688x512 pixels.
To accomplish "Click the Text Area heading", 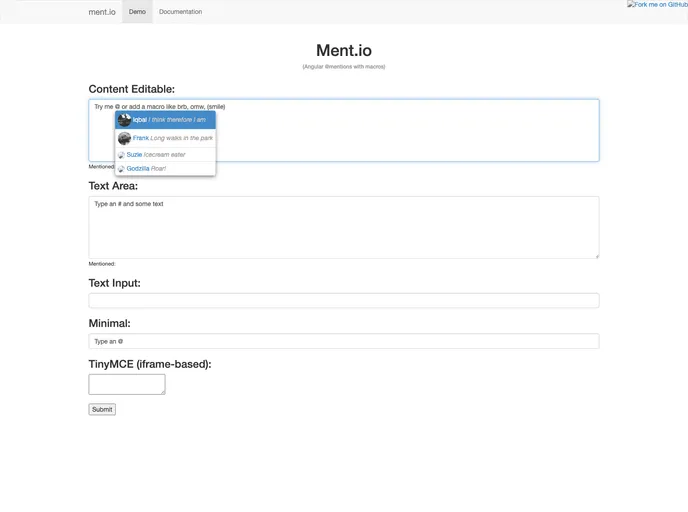I will click(x=113, y=186).
